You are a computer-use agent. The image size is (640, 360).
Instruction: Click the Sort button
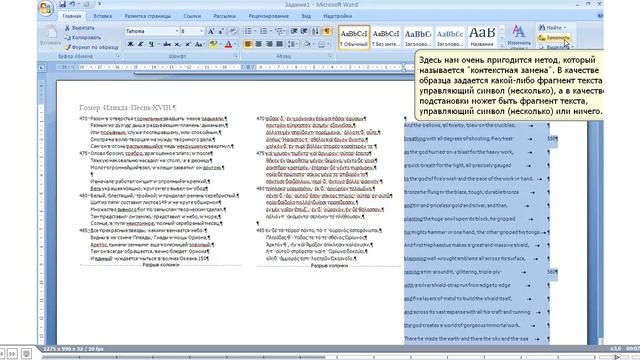[315, 31]
